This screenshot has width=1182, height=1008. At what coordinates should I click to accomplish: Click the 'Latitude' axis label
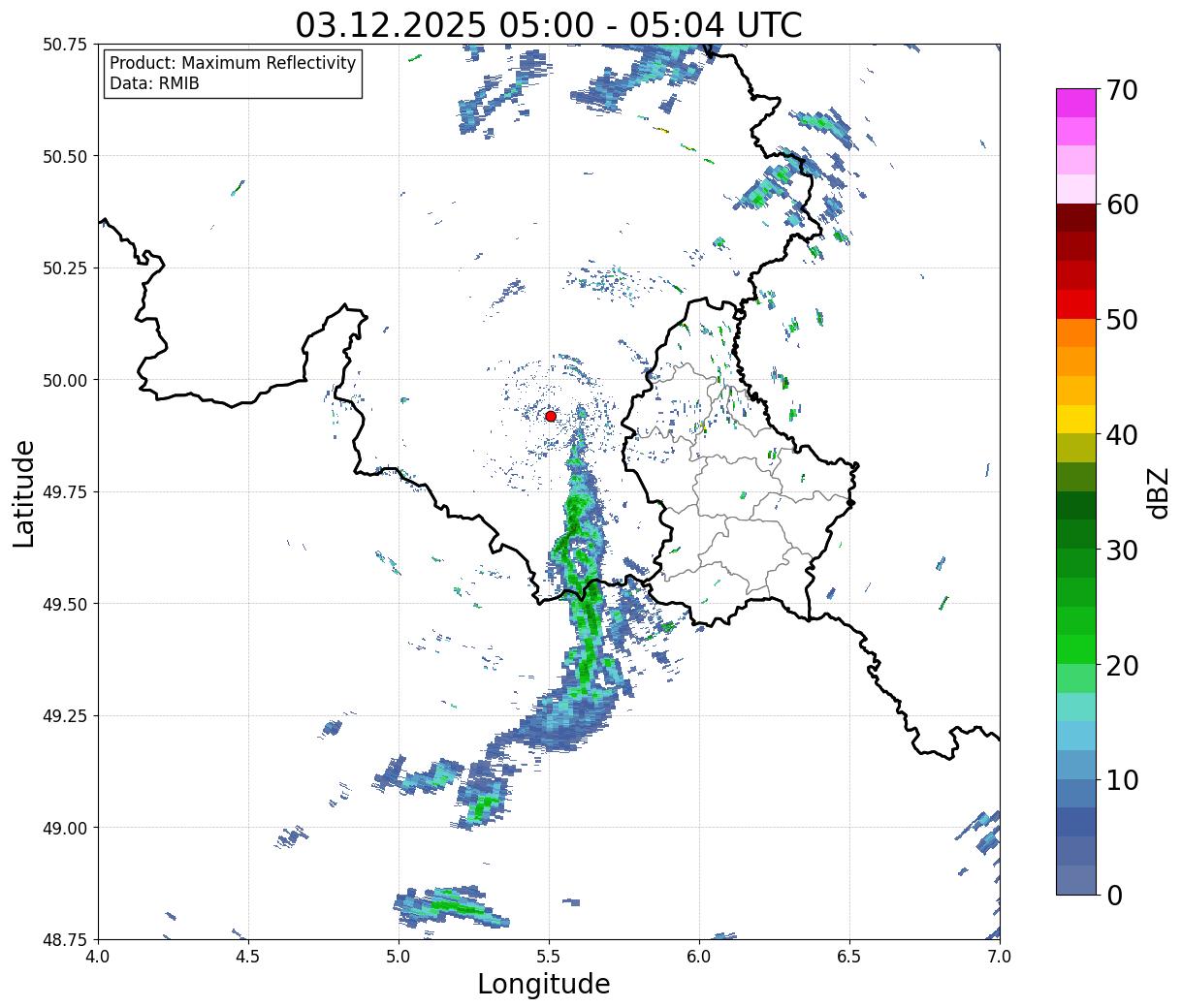(25, 493)
